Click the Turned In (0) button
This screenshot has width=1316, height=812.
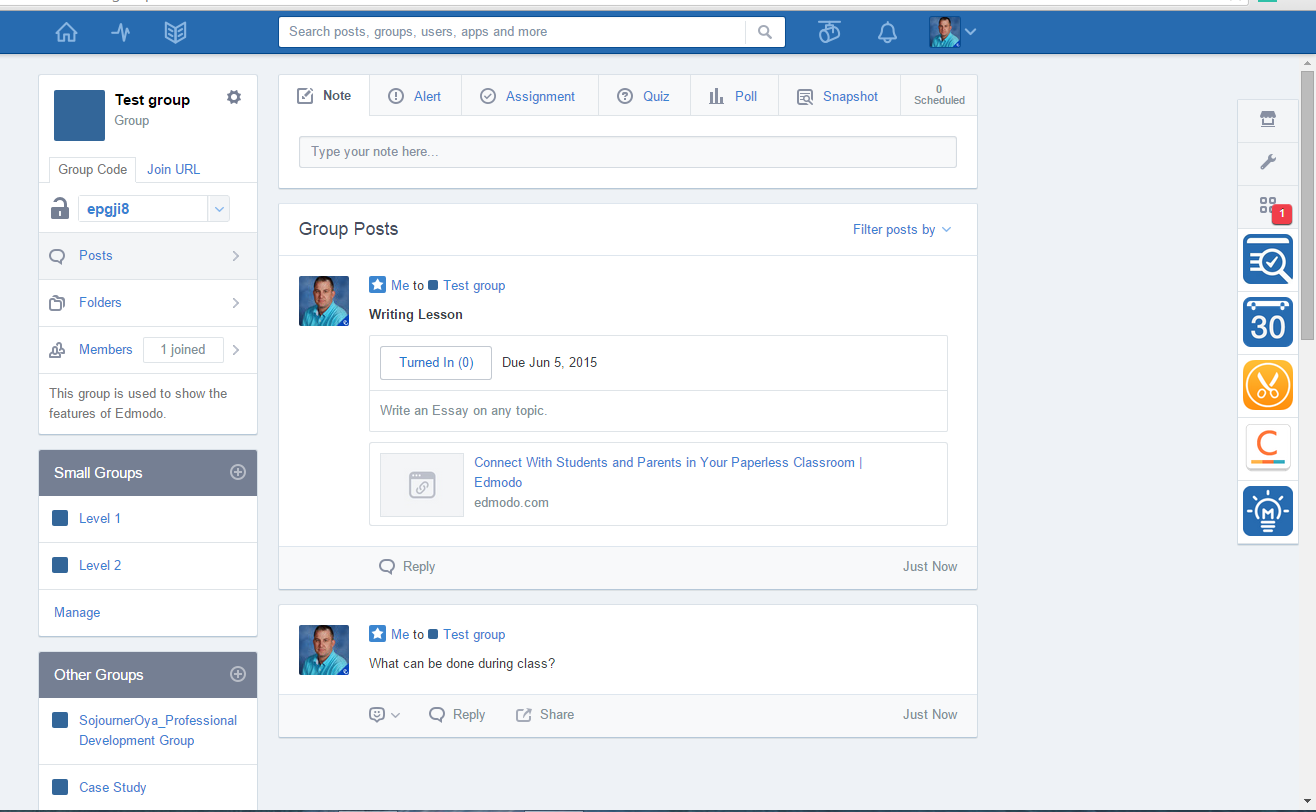coord(436,363)
